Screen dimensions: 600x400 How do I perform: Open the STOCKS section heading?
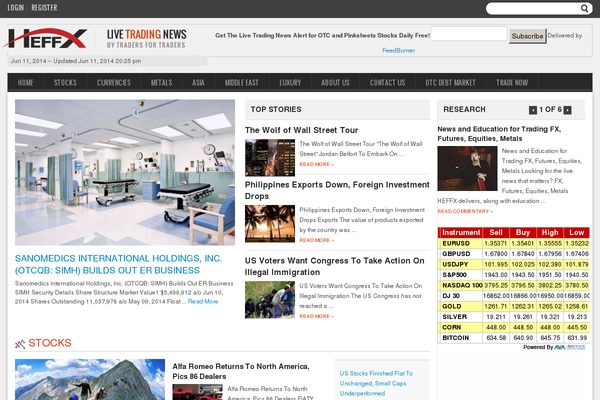coord(50,343)
